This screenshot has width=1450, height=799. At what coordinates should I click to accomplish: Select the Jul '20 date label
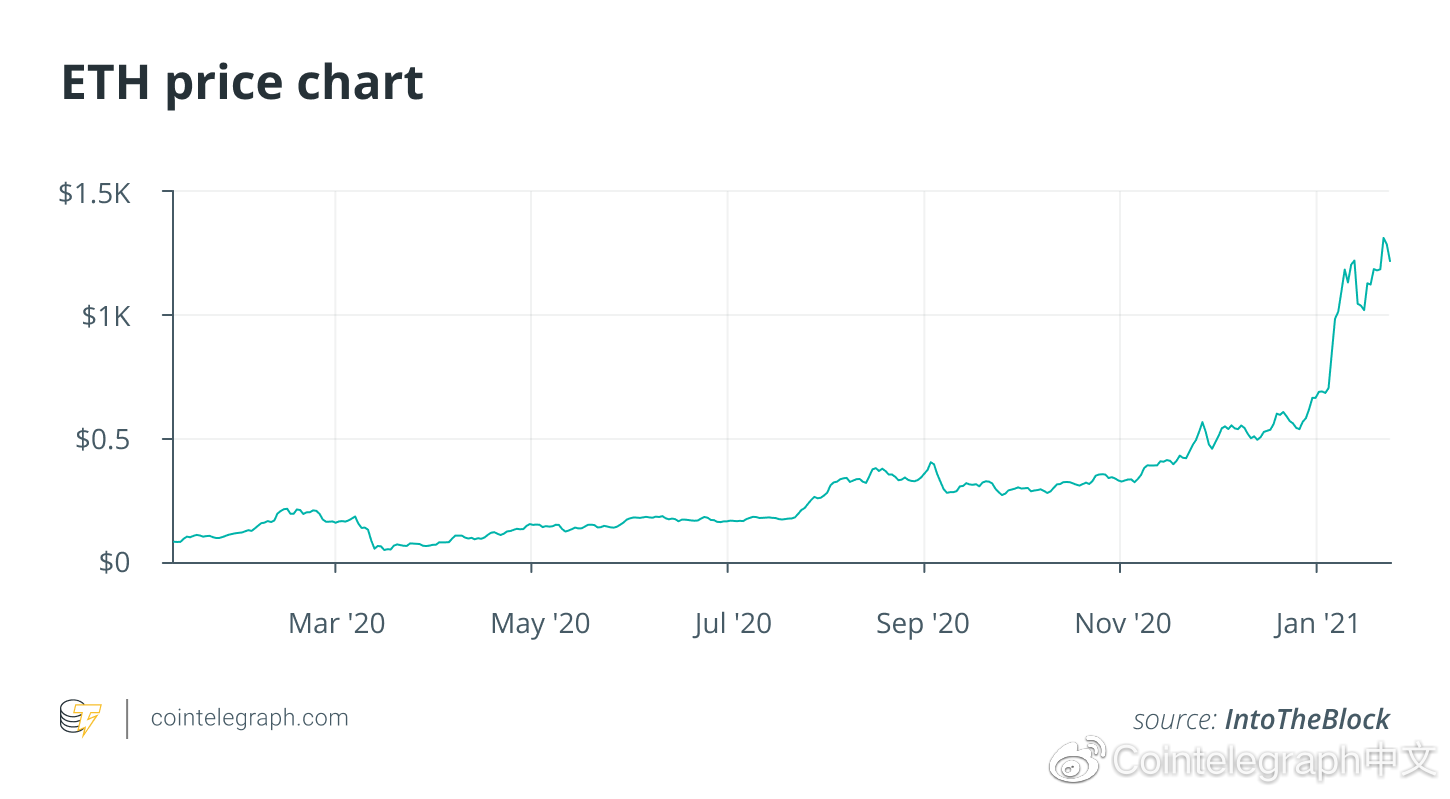733,624
